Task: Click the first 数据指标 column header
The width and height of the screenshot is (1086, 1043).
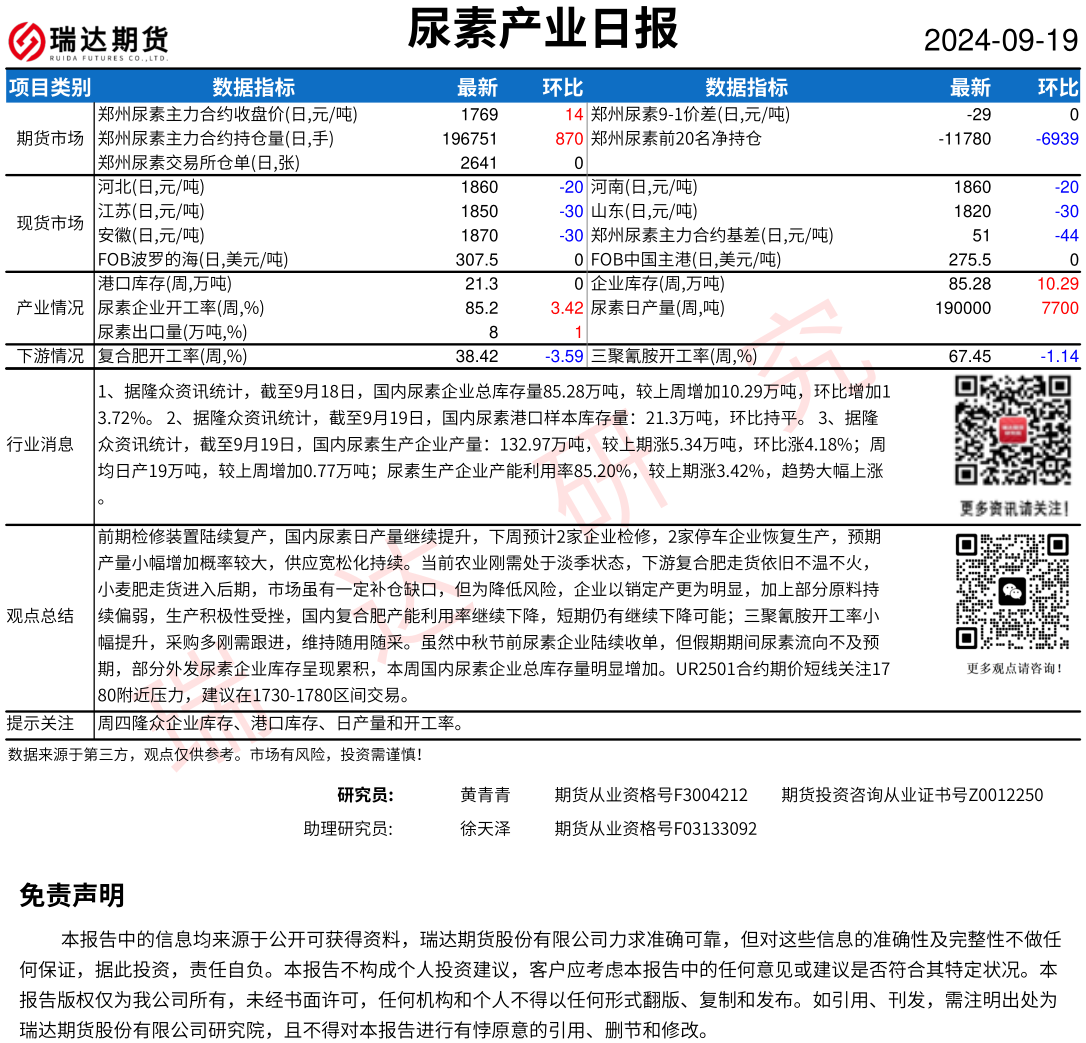Action: click(253, 87)
